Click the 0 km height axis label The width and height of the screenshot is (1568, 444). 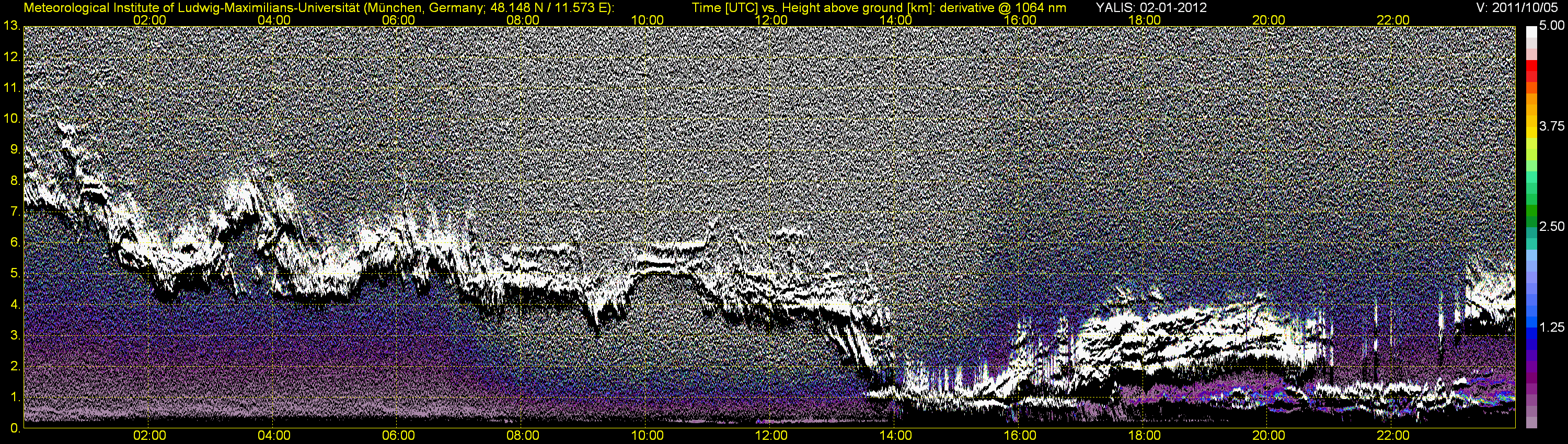[15, 428]
